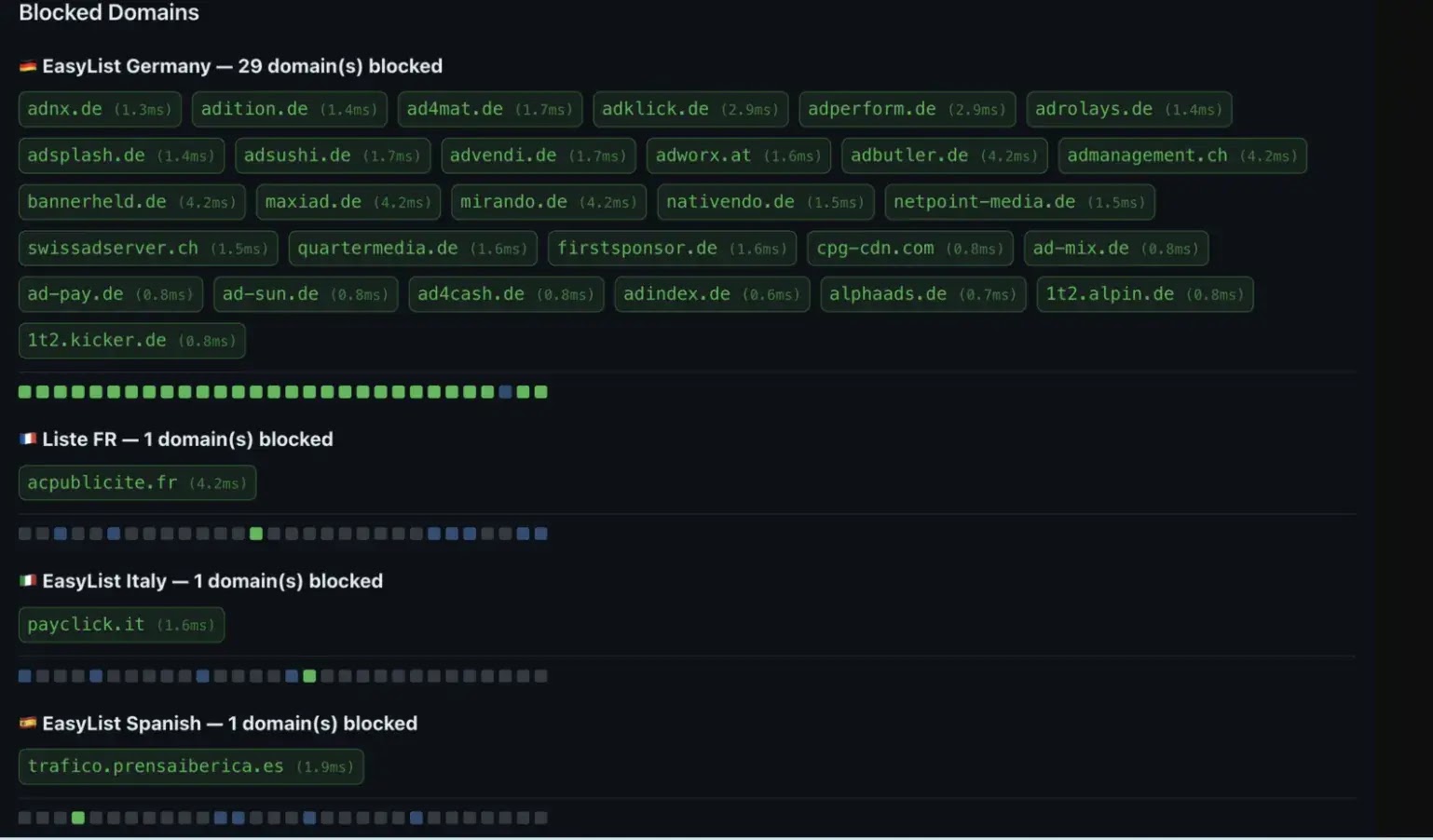Click the adnx.de domain chip
This screenshot has height=840, width=1433.
pos(100,109)
